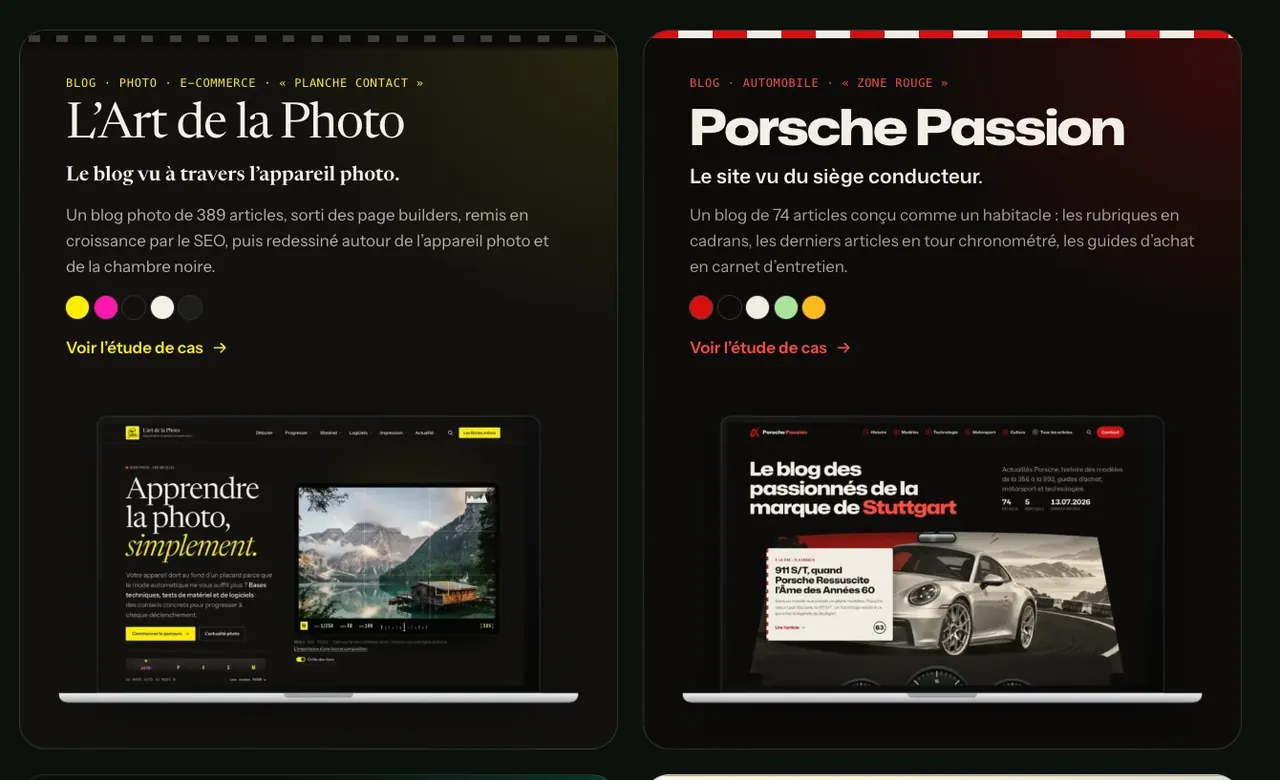This screenshot has width=1280, height=780.
Task: Click the subtitle "Le site vu du siège conducteur."
Action: (x=836, y=177)
